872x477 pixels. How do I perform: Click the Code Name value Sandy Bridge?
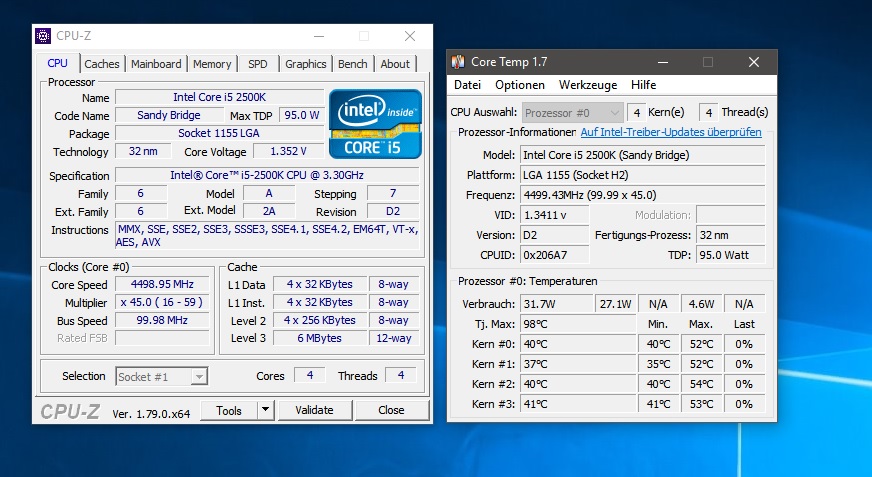(x=169, y=115)
